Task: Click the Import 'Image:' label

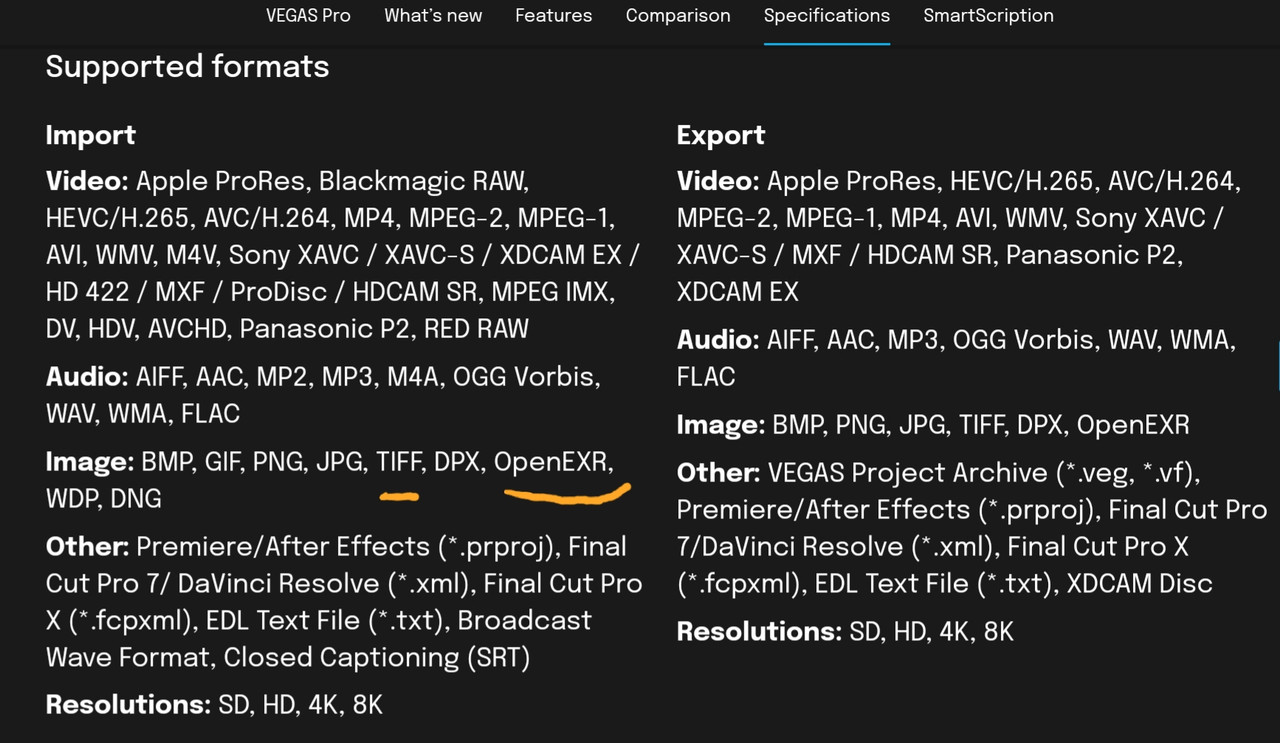Action: [90, 462]
